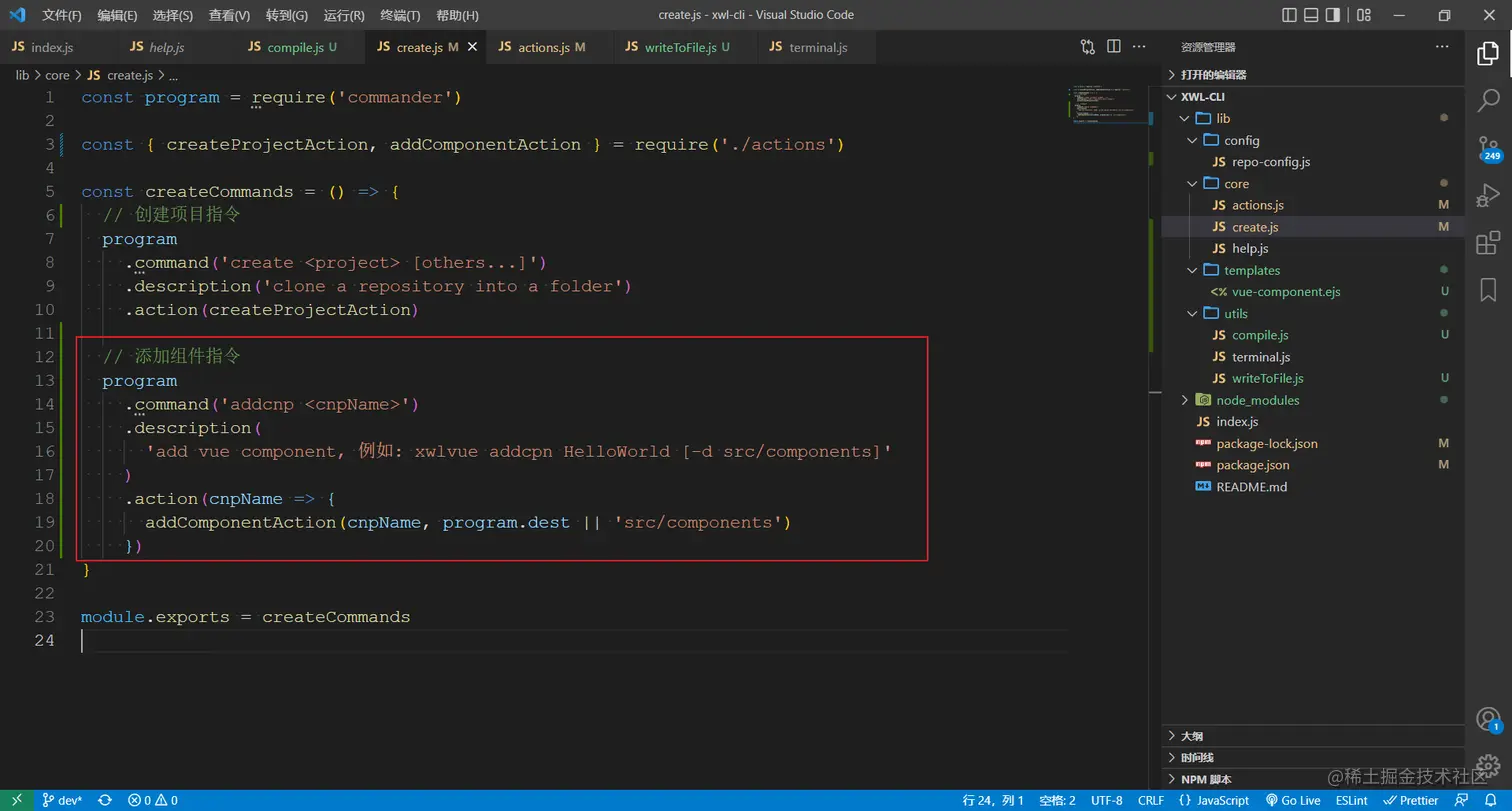
Task: Split the editor to the right
Action: click(x=1114, y=47)
